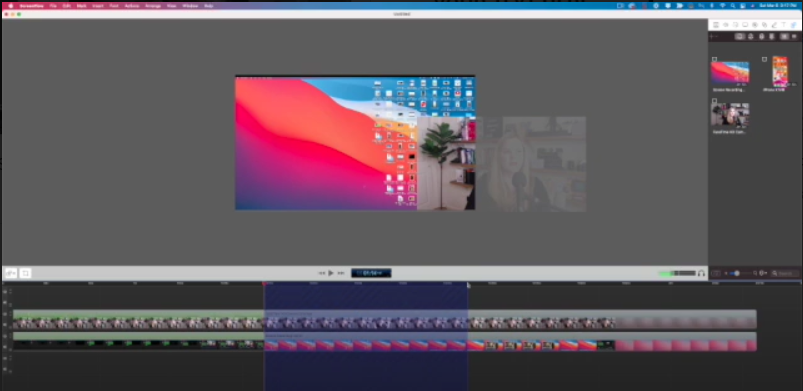Select the crop tool under the canvas
The height and width of the screenshot is (391, 803).
pos(26,273)
